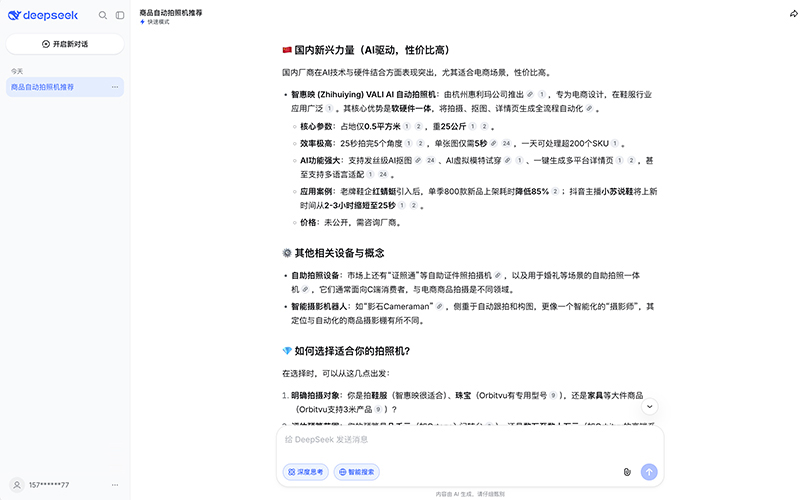The width and height of the screenshot is (800, 500).
Task: Open link icon after AI虚拟模特试穿
Action: coord(508,160)
